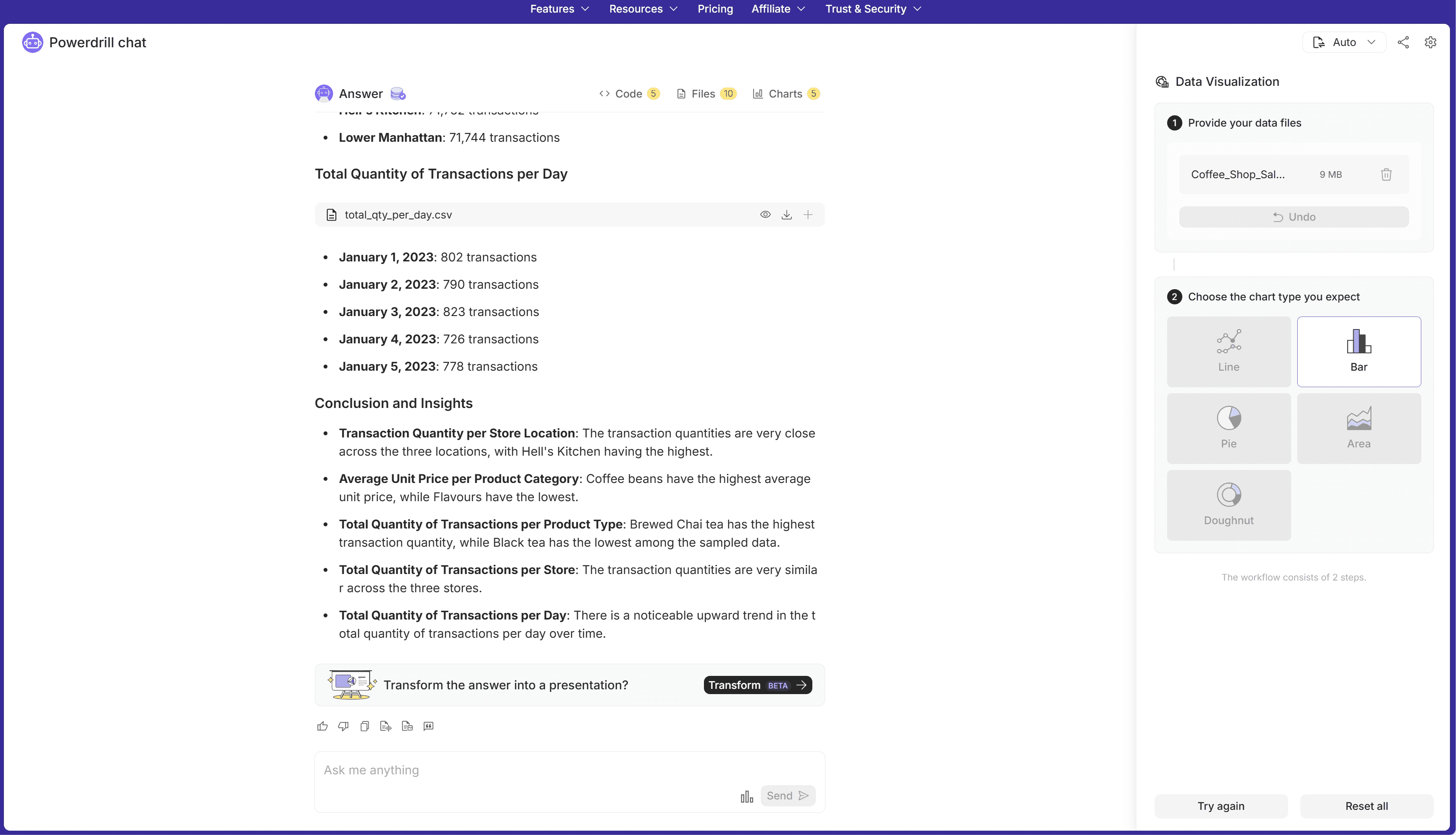Image resolution: width=1456 pixels, height=835 pixels.
Task: Give the answer a thumbs up
Action: click(322, 726)
